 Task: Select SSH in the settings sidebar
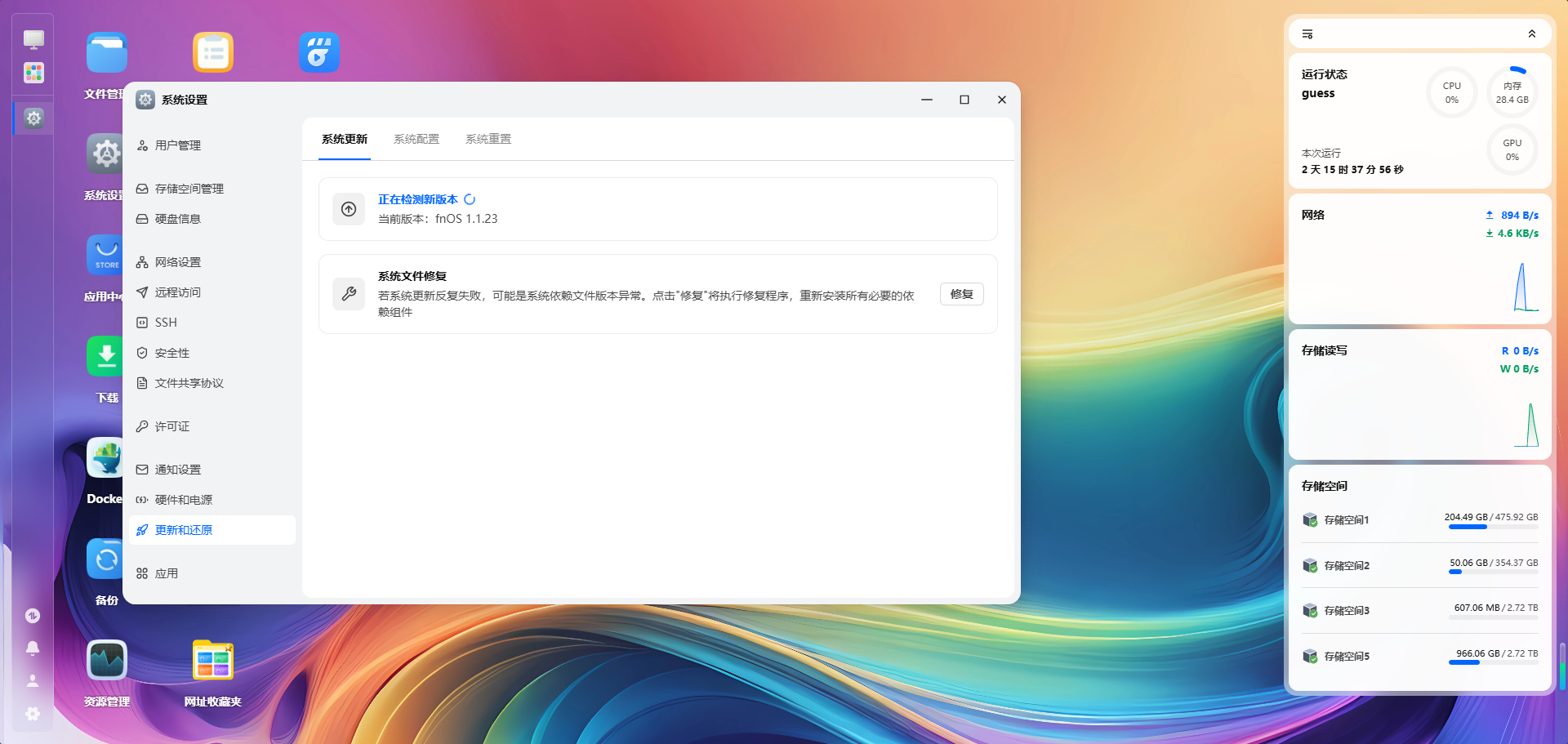pos(212,323)
